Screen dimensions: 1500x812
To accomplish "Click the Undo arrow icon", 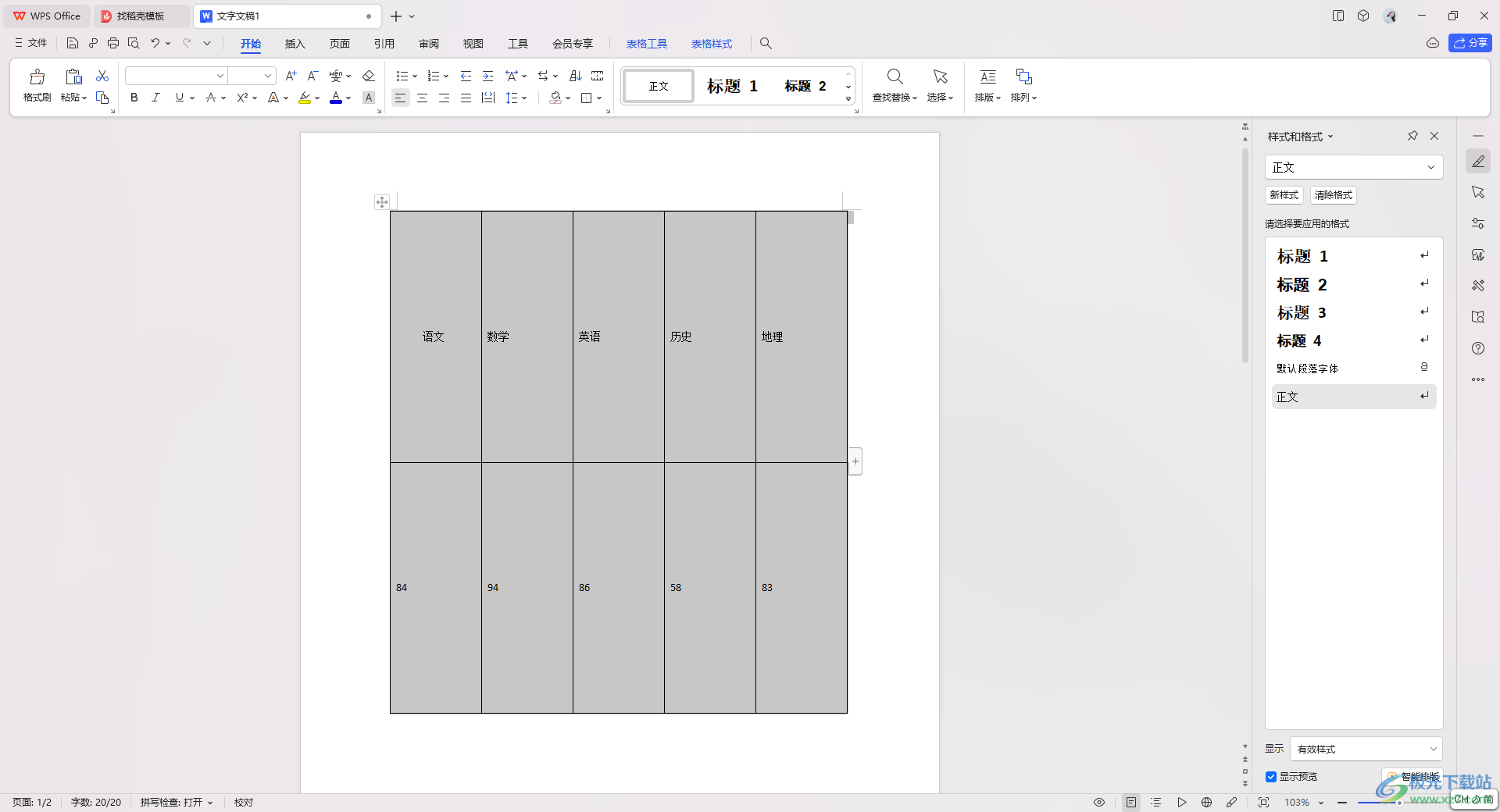I will coord(155,43).
